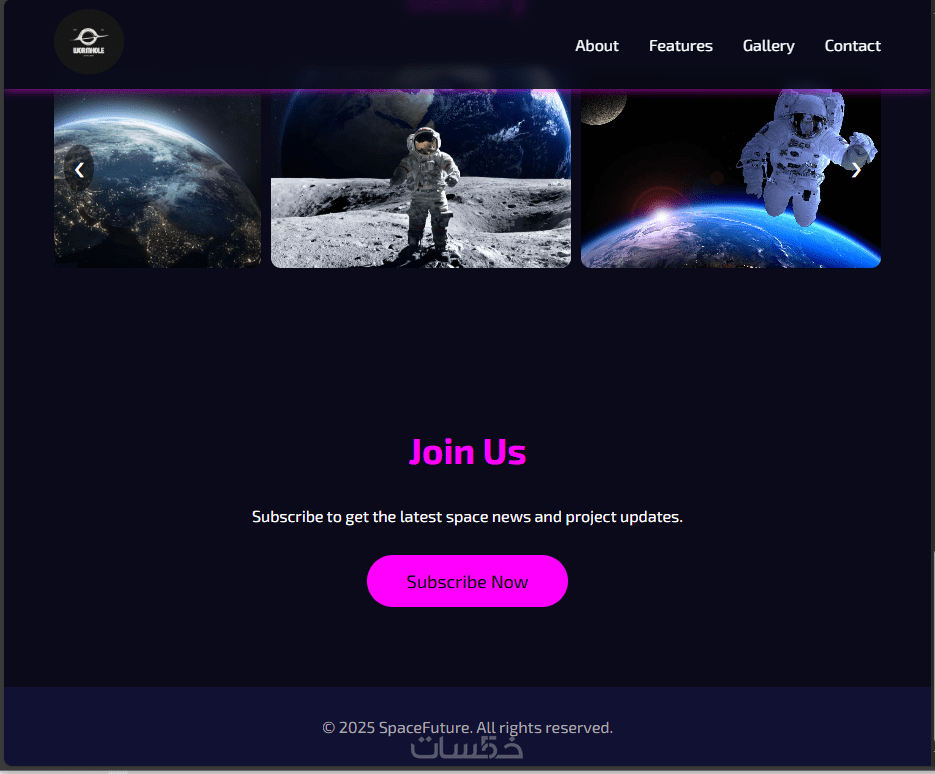This screenshot has height=774, width=935.
Task: Click the 2025 SpaceFuture copyright text
Action: tap(467, 727)
